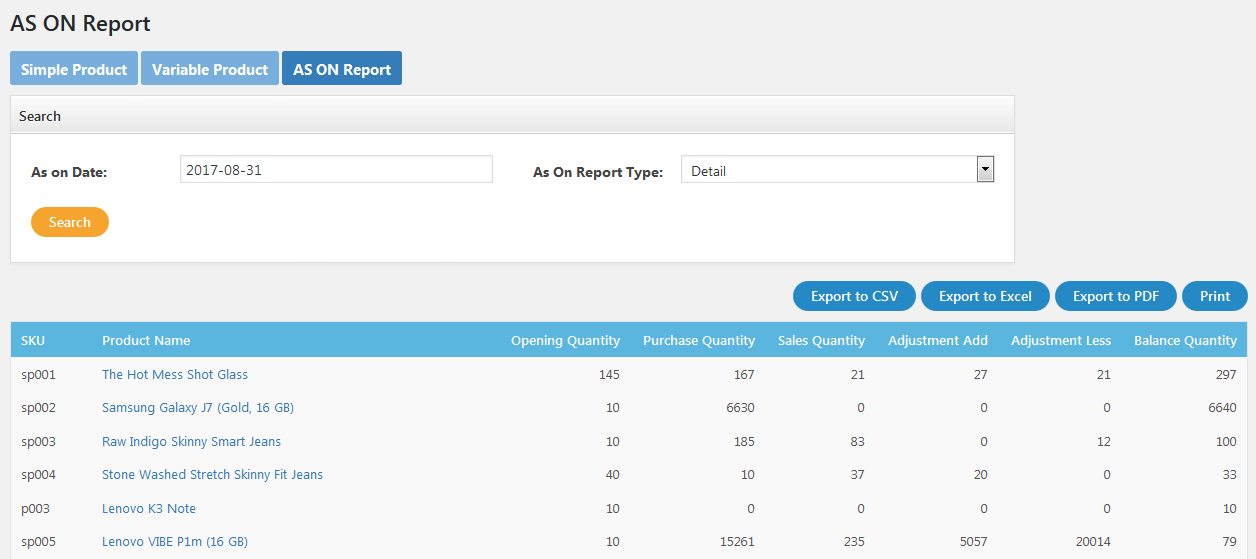Click the sp004 SKU cell
This screenshot has height=559, width=1256.
click(38, 474)
